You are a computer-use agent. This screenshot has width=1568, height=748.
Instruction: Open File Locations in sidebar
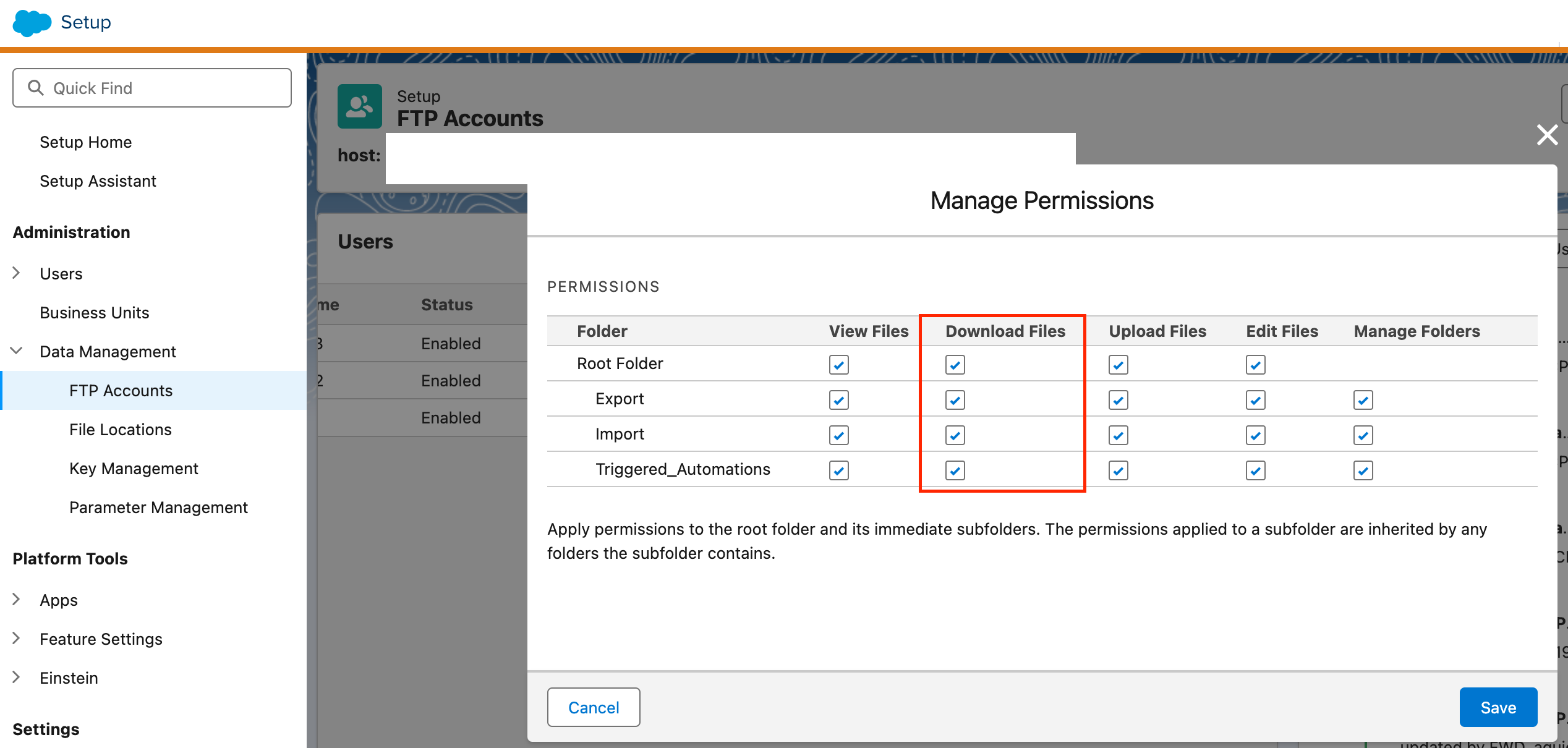[121, 430]
